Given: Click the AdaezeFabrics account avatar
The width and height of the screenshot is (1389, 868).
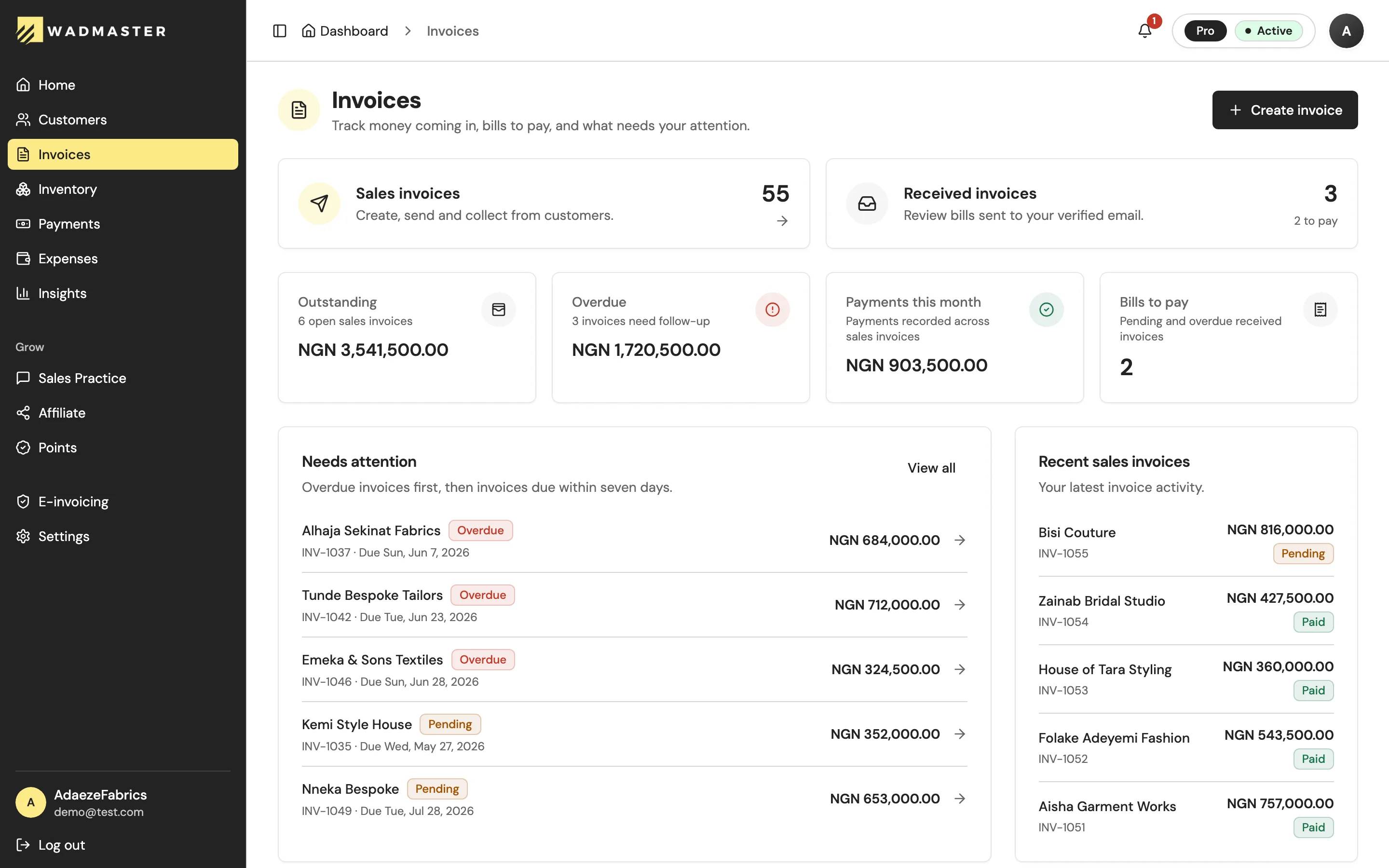Looking at the screenshot, I should pos(31,802).
